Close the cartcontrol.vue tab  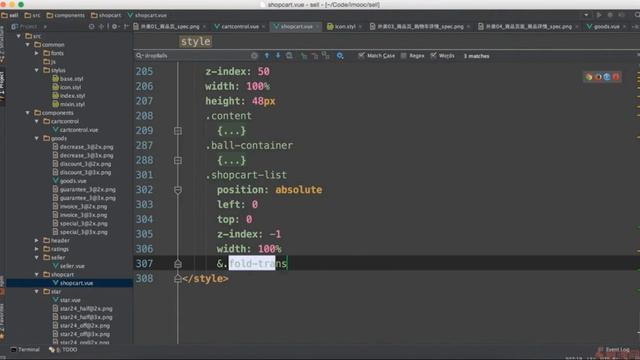click(263, 27)
